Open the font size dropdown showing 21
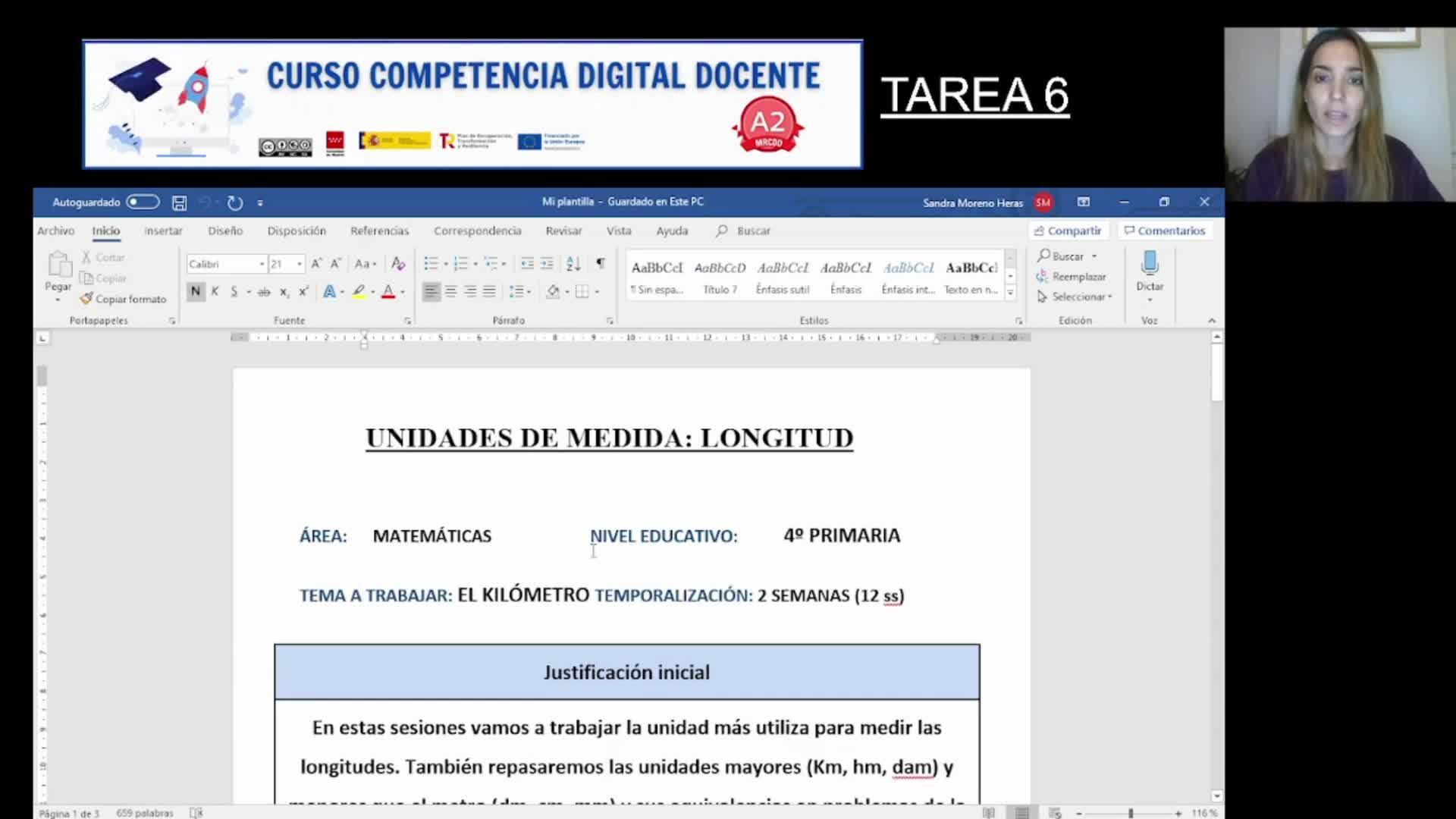The image size is (1456, 819). point(300,264)
